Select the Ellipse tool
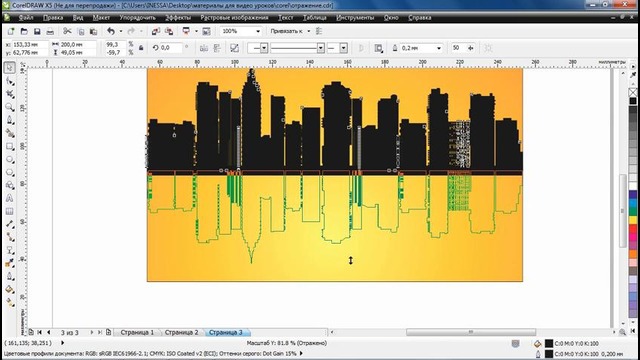 [x=10, y=160]
